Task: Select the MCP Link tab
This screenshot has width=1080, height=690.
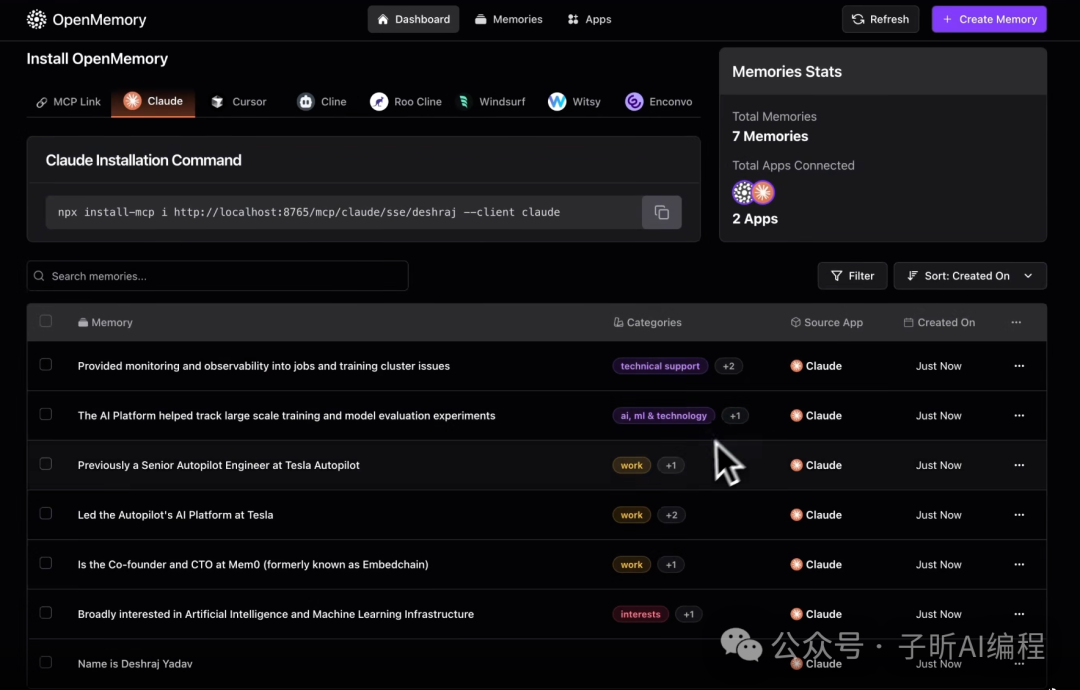Action: pyautogui.click(x=69, y=101)
